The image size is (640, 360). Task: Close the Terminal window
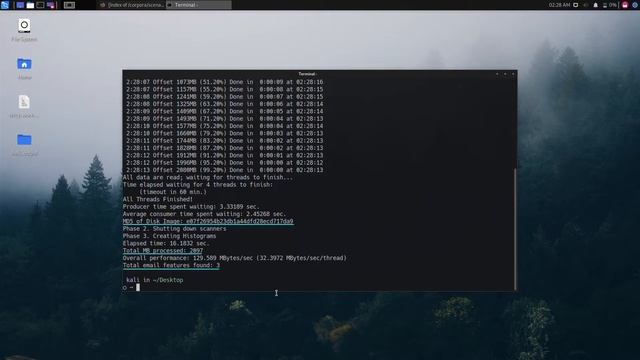(513, 74)
